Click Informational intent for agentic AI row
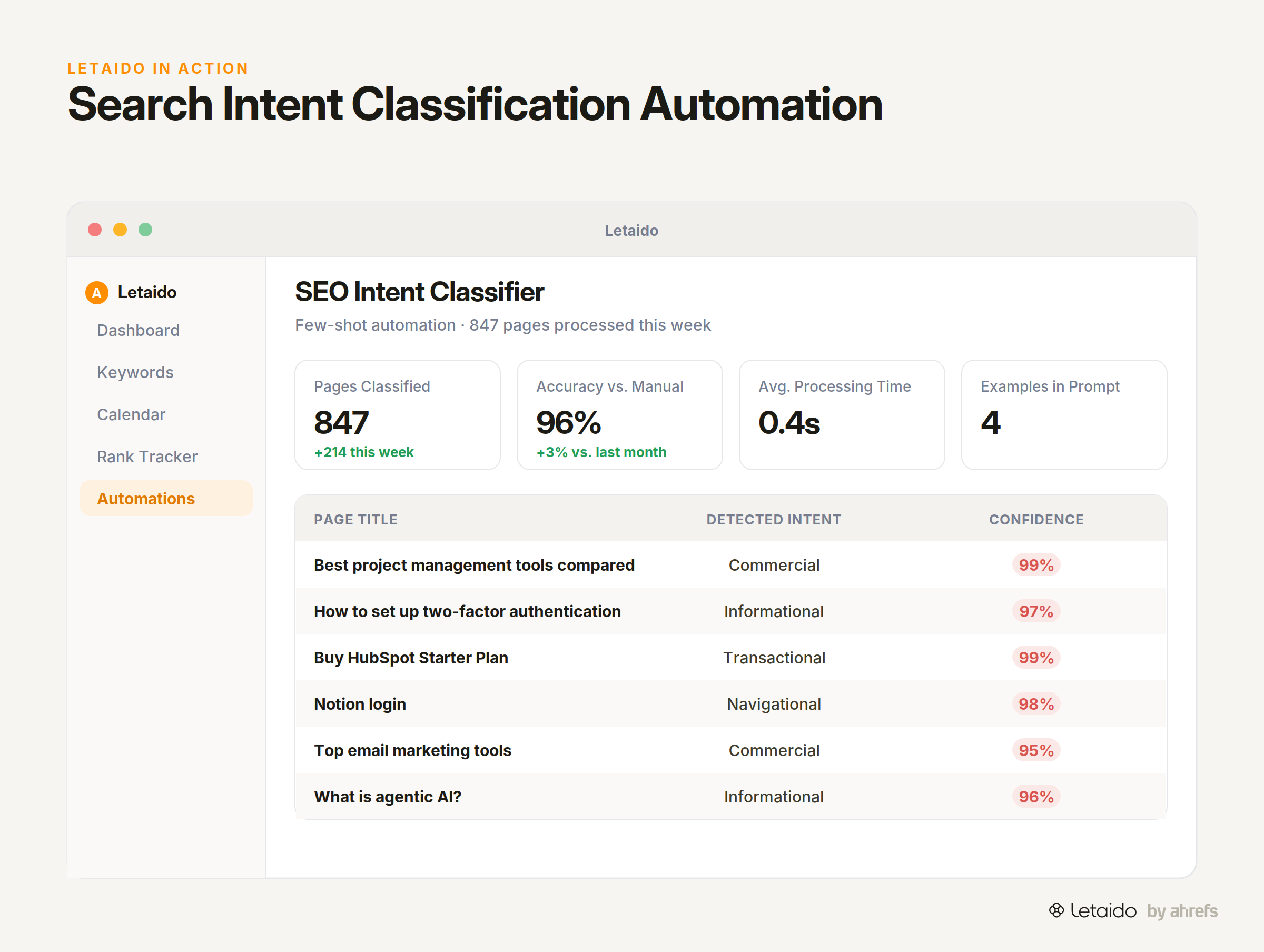This screenshot has height=952, width=1264. pos(774,797)
